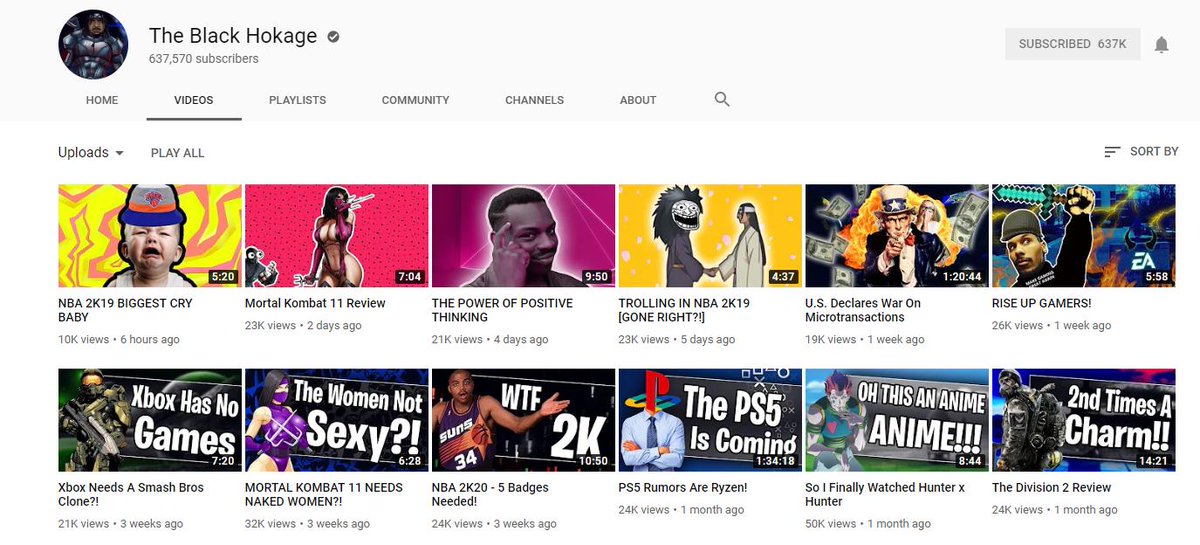The height and width of the screenshot is (545, 1200).
Task: Switch to the HOME tab
Action: 102,100
